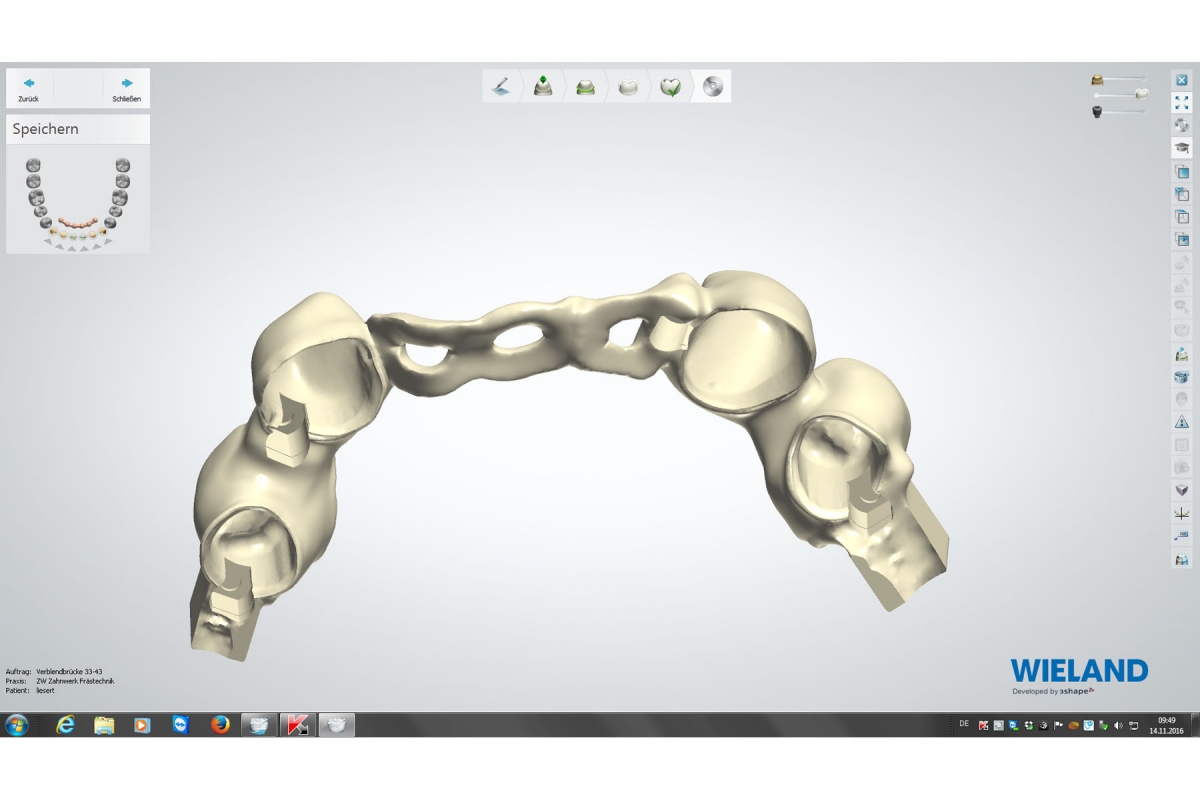This screenshot has width=1200, height=800.
Task: Click the measurement annotation tool icon
Action: pyautogui.click(x=1181, y=536)
